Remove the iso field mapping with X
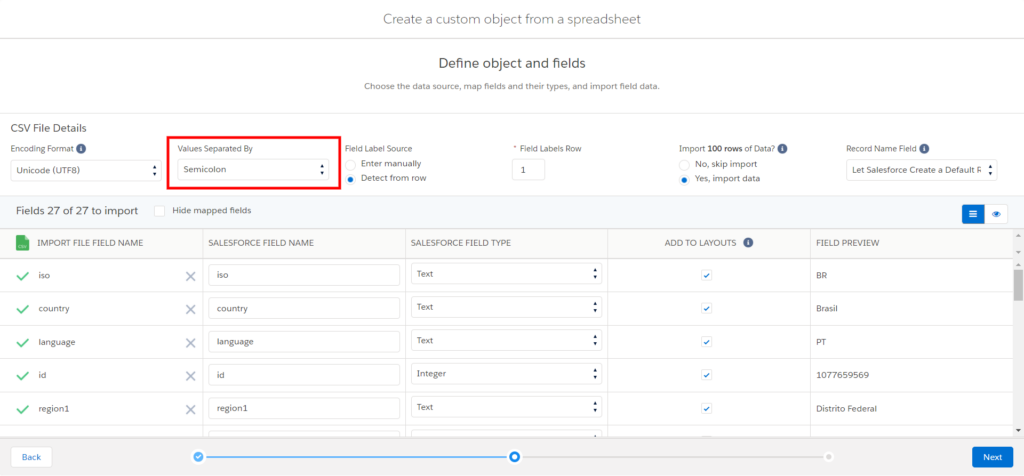 coord(191,276)
